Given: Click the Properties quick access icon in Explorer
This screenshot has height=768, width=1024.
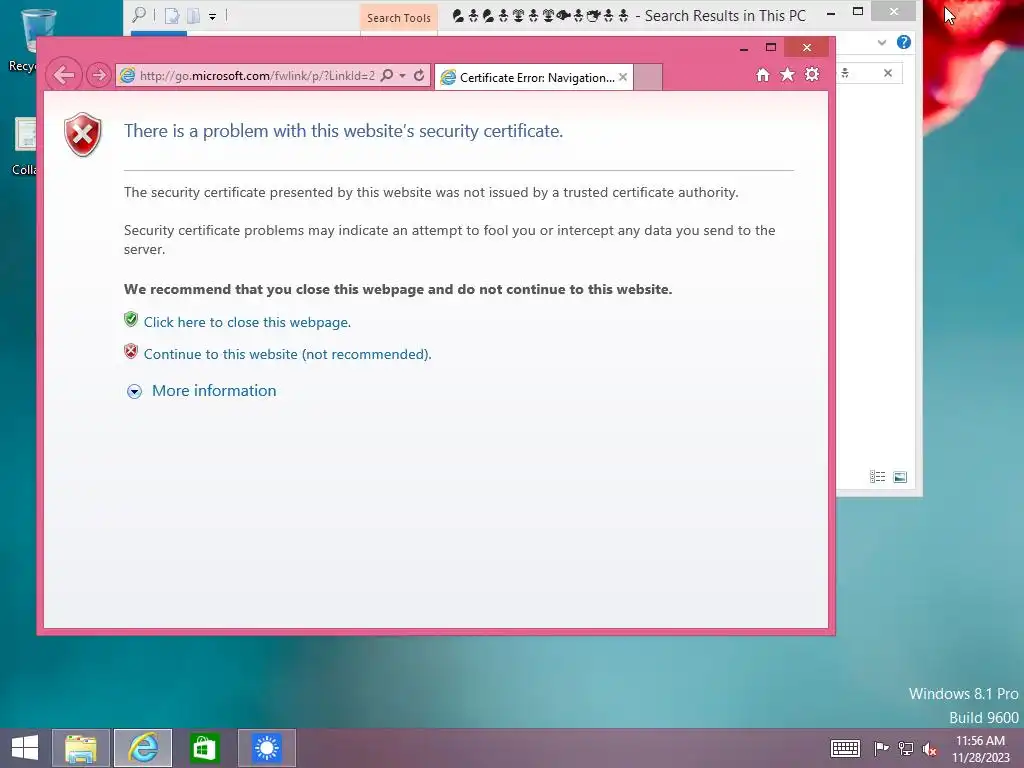Looking at the screenshot, I should point(172,16).
